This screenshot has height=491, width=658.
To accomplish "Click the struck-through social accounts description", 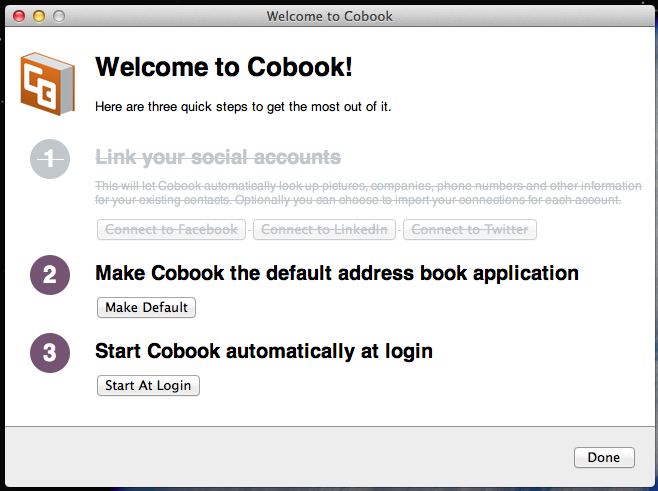I will click(368, 193).
